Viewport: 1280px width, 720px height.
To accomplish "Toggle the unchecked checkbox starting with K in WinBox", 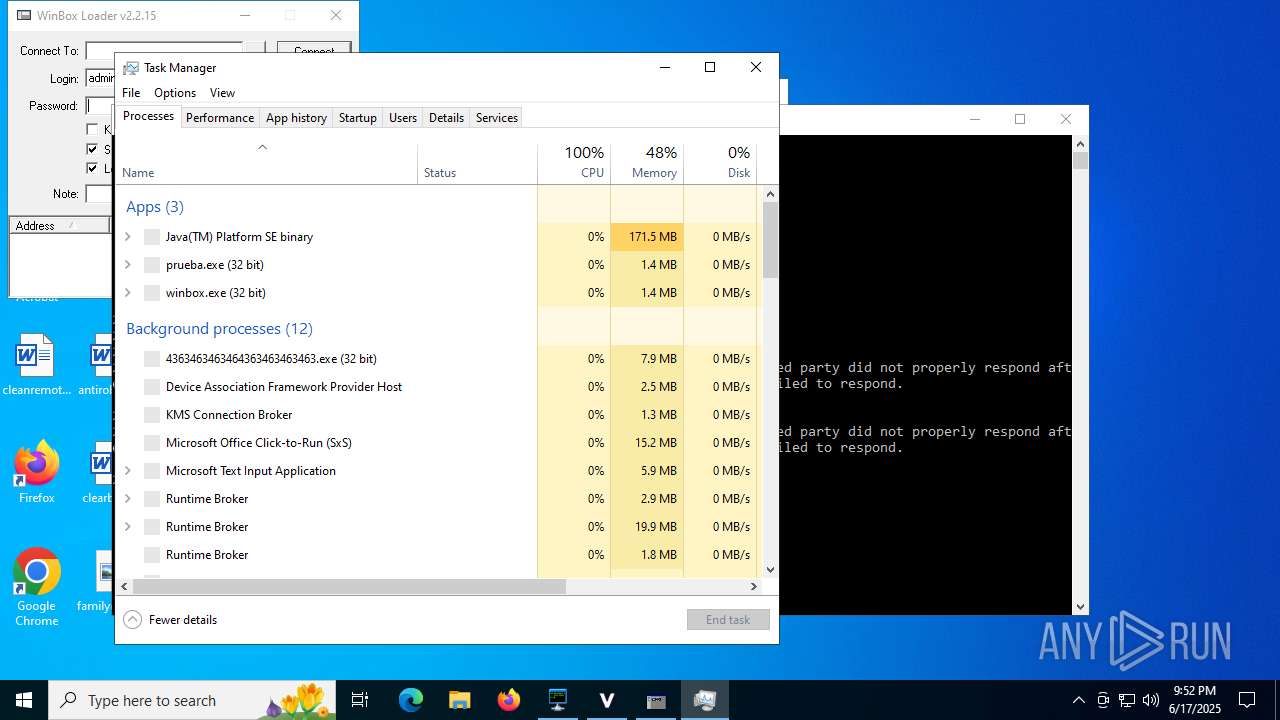I will pyautogui.click(x=93, y=129).
